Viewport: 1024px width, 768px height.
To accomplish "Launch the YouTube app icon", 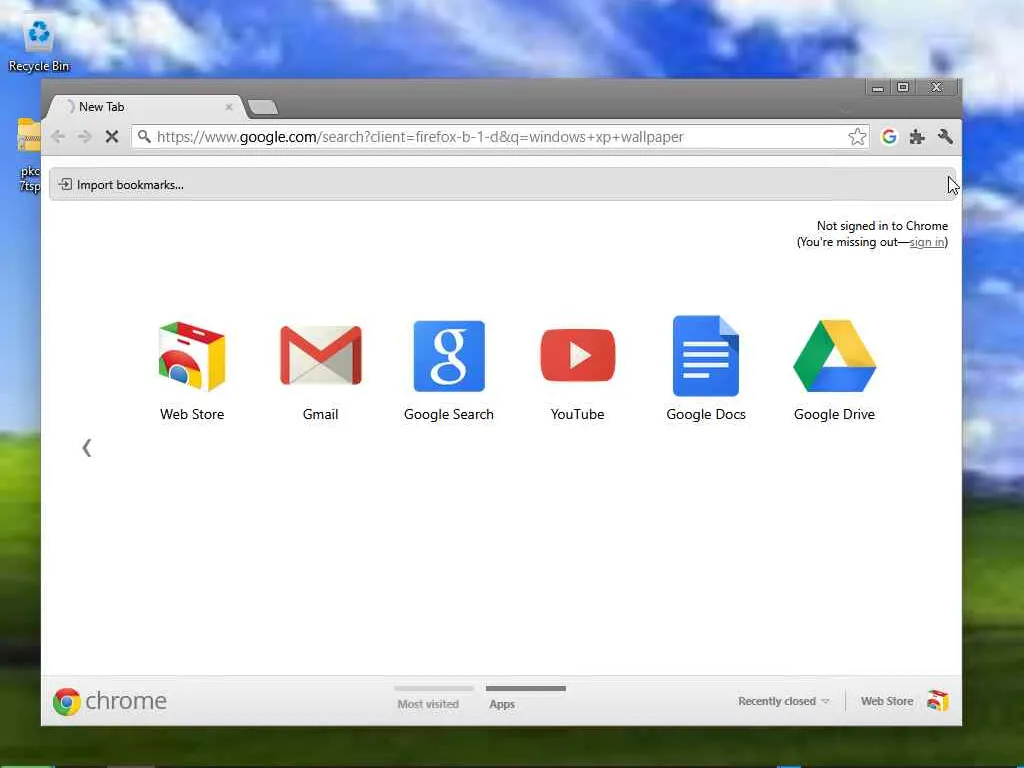I will click(578, 355).
